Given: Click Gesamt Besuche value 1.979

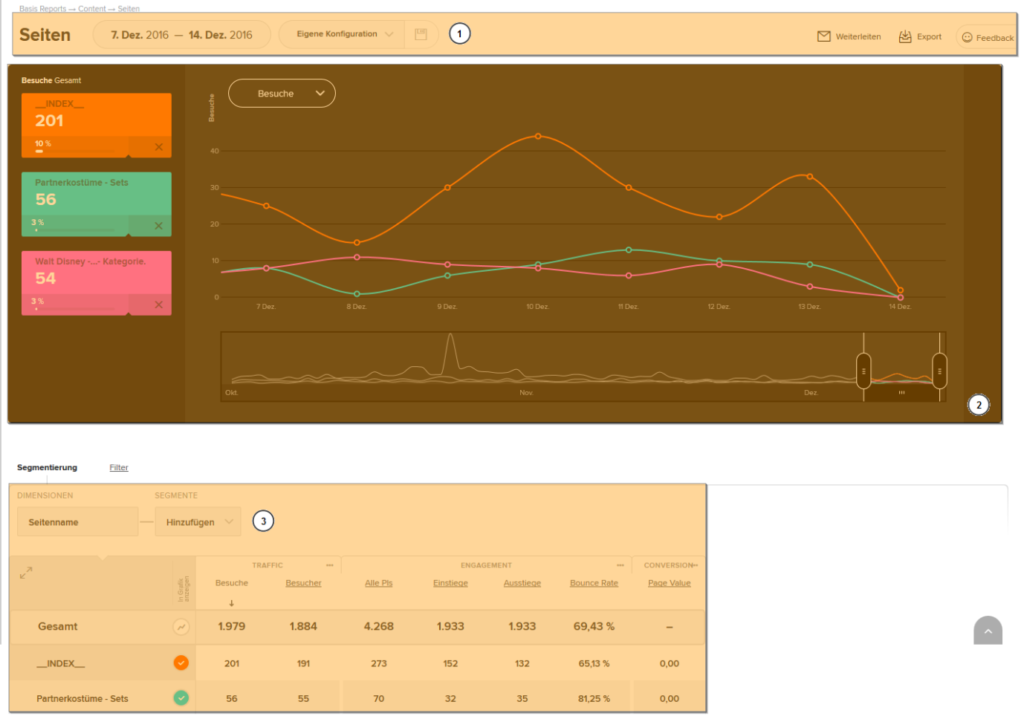Looking at the screenshot, I should 231,626.
